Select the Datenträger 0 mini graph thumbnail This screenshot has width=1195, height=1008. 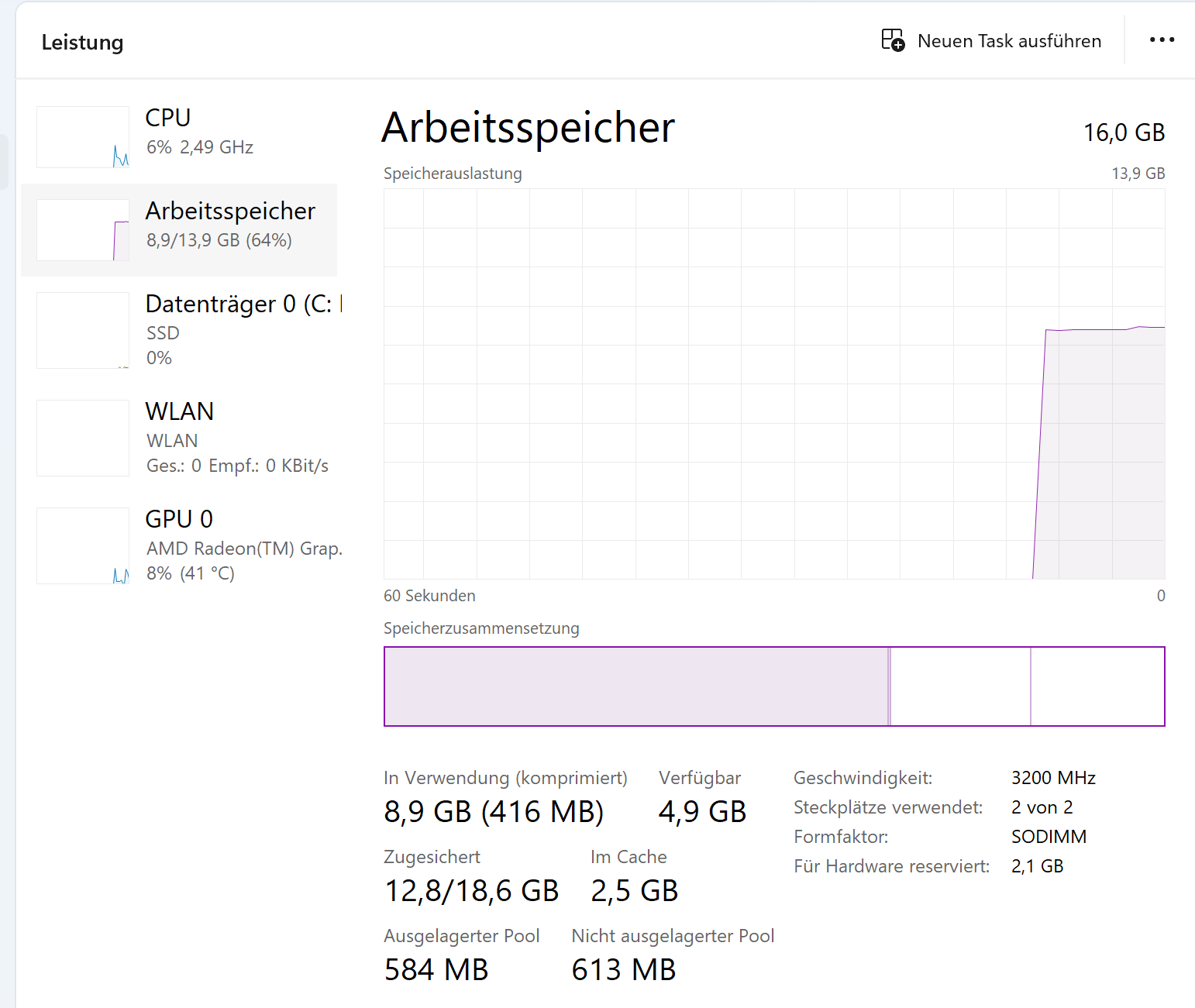83,330
